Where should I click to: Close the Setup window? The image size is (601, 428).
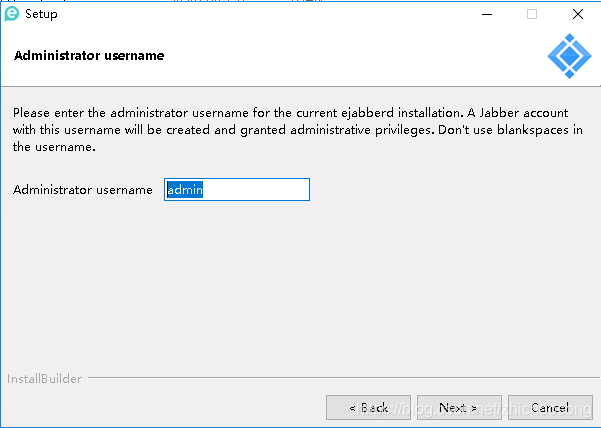click(x=578, y=15)
